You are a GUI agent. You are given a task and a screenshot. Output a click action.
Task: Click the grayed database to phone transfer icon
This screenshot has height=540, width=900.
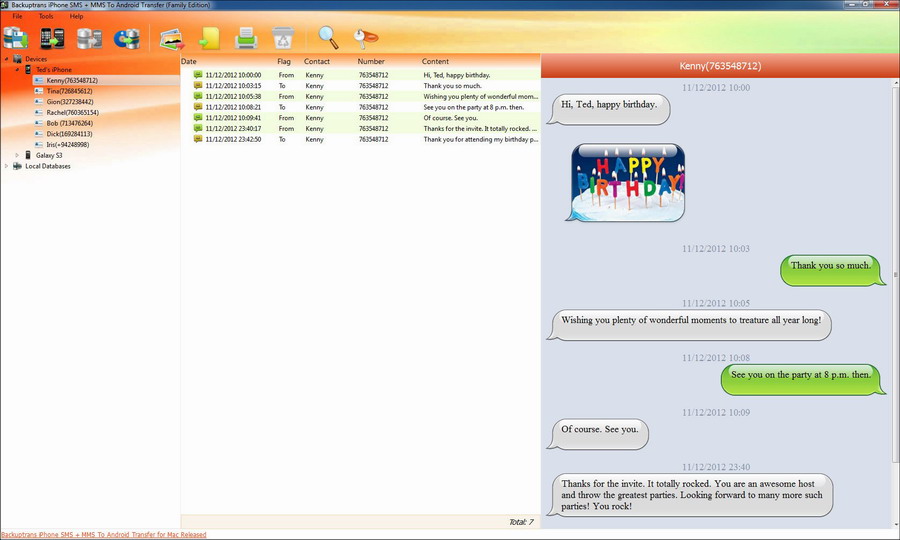coord(90,38)
